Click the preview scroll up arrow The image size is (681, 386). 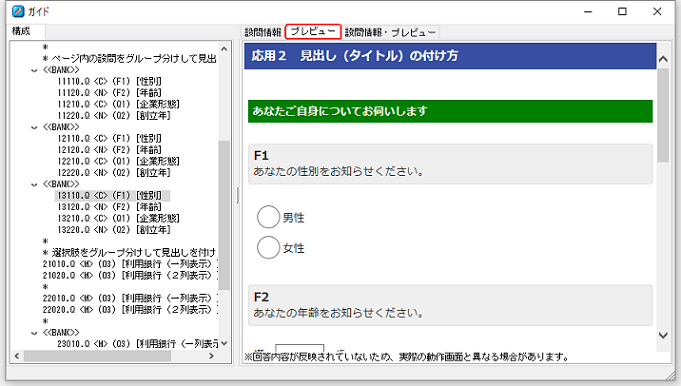(x=663, y=59)
